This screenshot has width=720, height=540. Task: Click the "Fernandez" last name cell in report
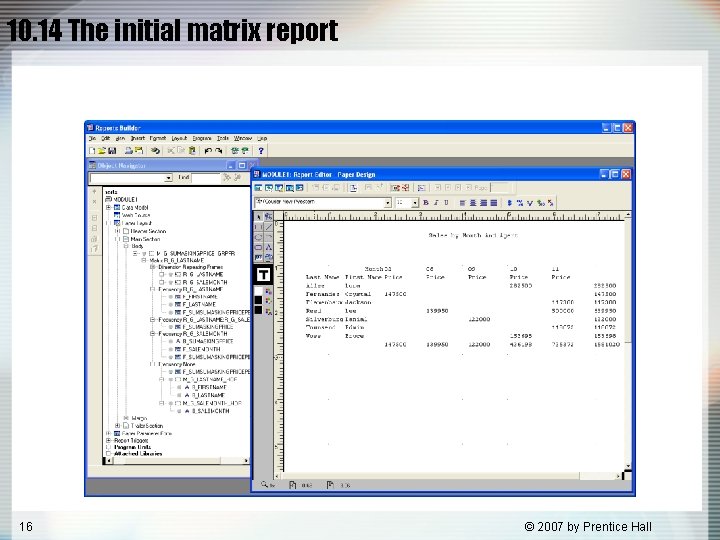322,294
